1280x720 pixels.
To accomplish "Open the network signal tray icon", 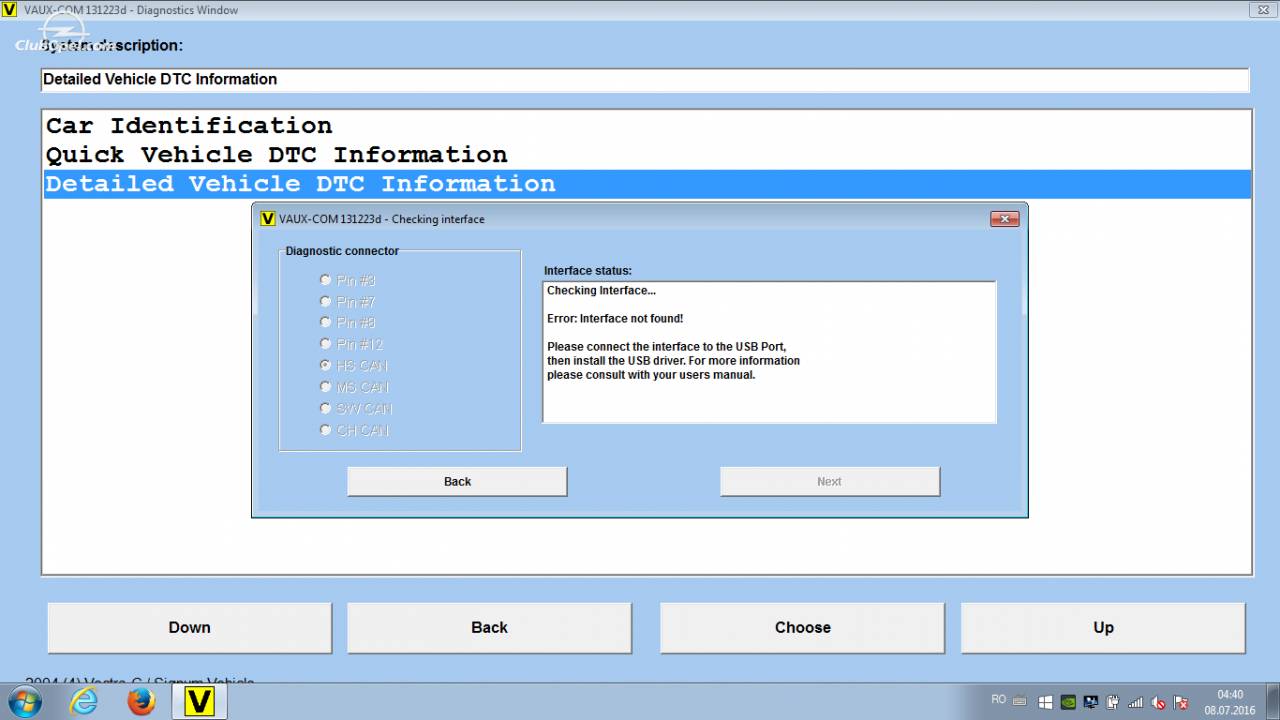I will click(x=1135, y=702).
